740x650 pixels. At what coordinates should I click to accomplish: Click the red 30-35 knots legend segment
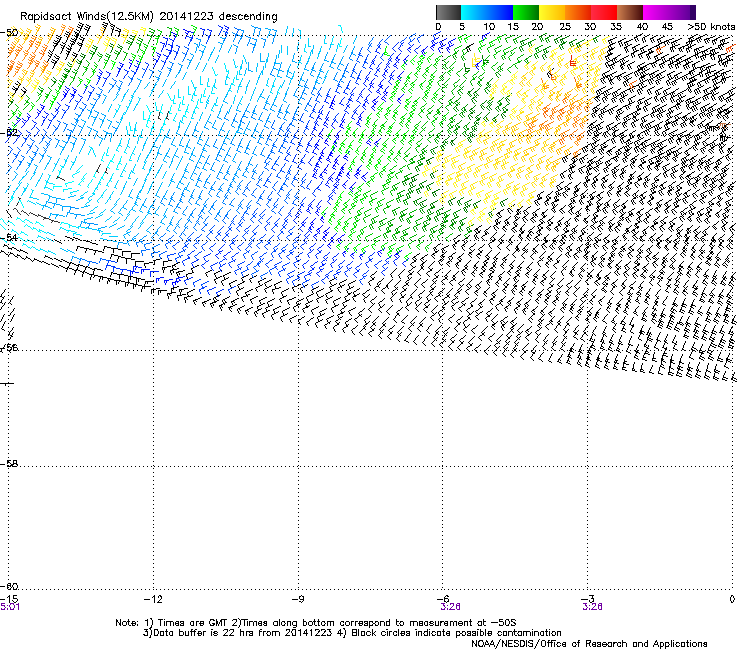point(604,12)
